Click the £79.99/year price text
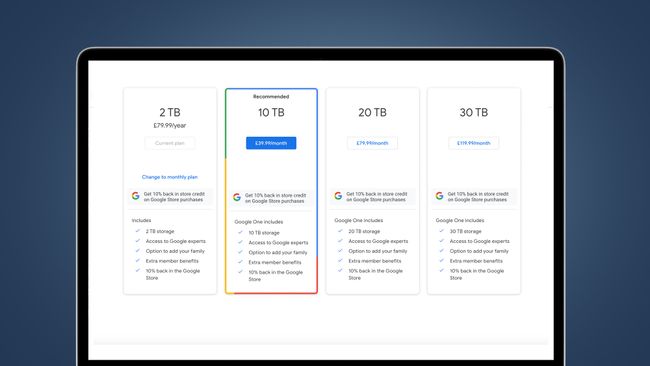 coord(170,125)
